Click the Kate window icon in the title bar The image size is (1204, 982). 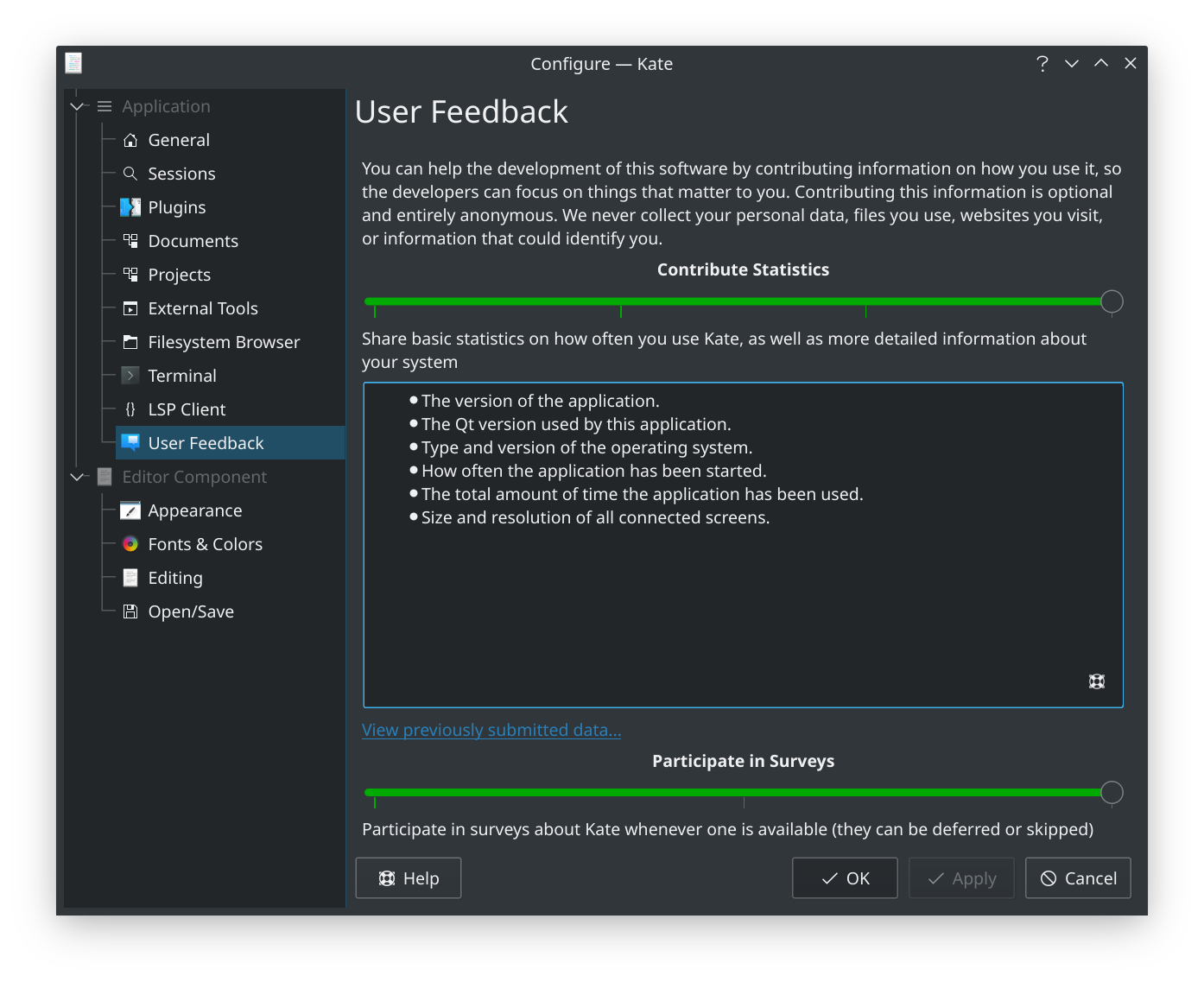74,63
